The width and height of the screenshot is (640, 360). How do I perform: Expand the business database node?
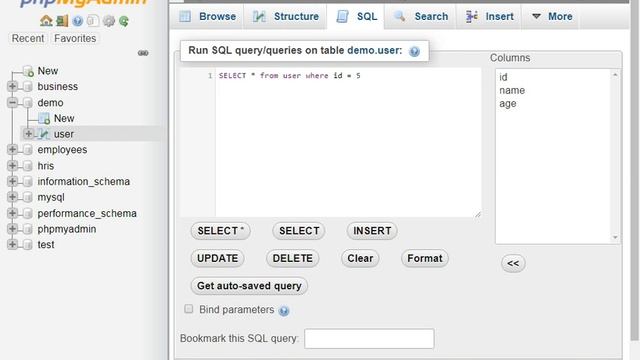pos(12,86)
